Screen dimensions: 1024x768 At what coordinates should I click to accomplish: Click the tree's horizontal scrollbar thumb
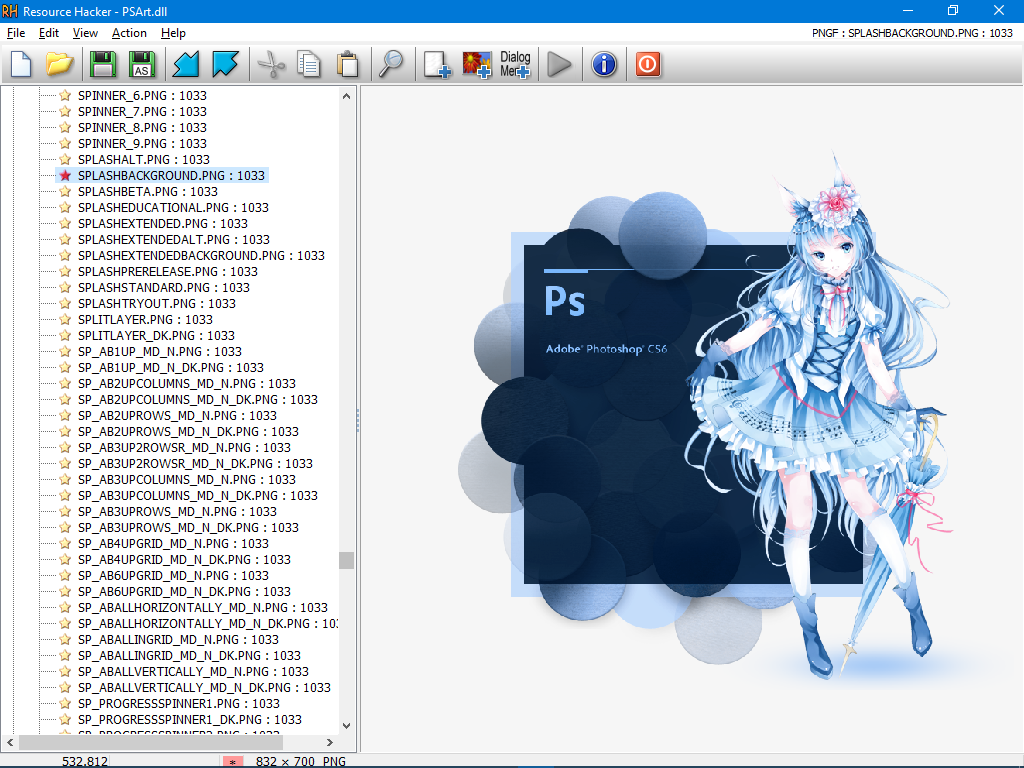[150, 743]
